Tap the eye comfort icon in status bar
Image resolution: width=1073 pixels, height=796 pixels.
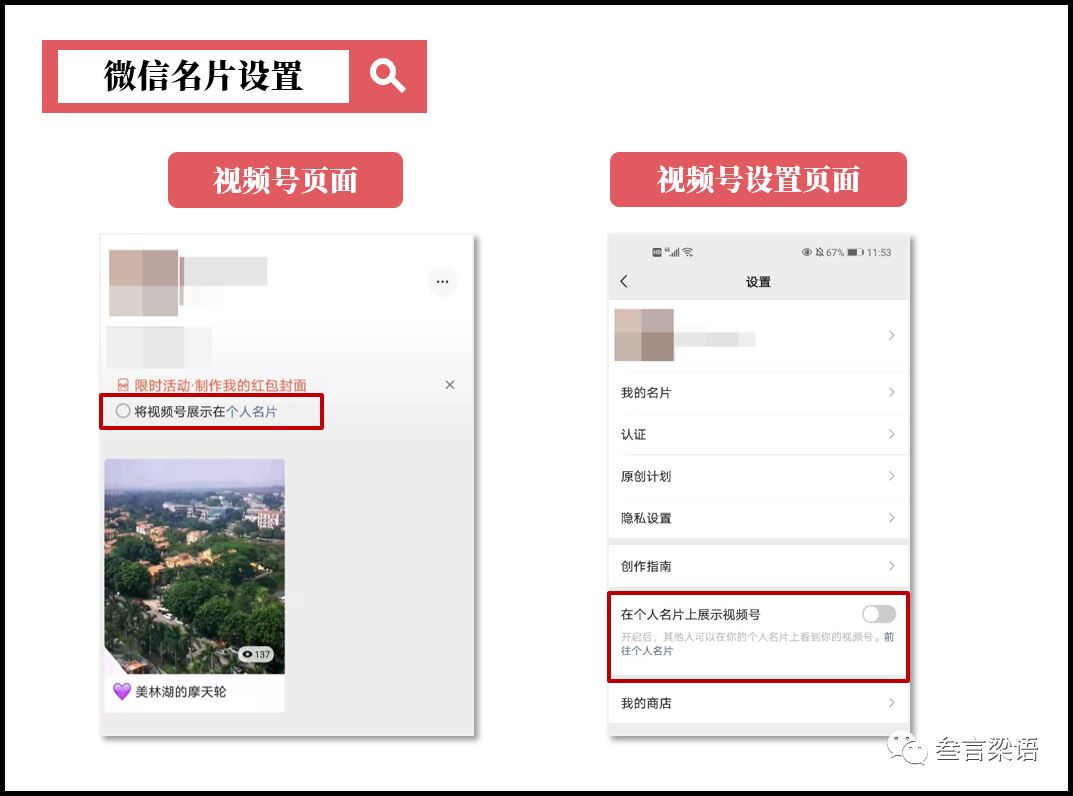point(807,252)
